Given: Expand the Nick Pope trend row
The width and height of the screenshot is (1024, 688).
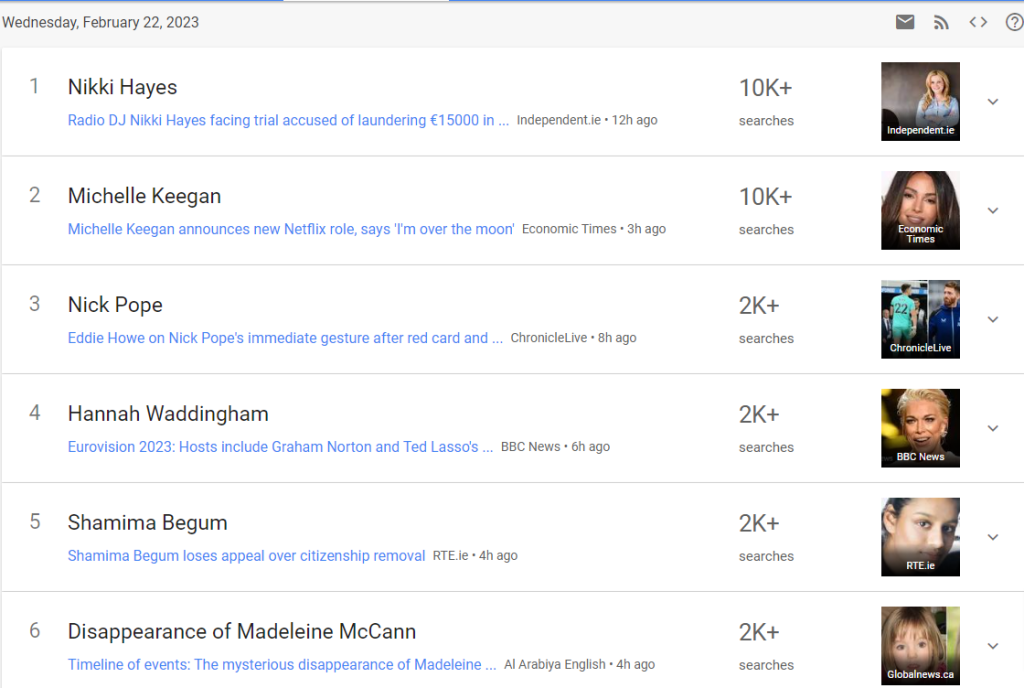Looking at the screenshot, I should [993, 320].
